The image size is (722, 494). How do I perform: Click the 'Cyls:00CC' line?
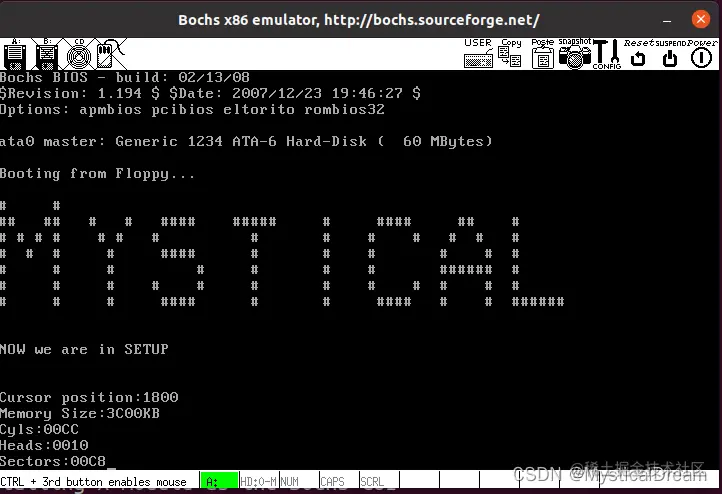point(39,430)
